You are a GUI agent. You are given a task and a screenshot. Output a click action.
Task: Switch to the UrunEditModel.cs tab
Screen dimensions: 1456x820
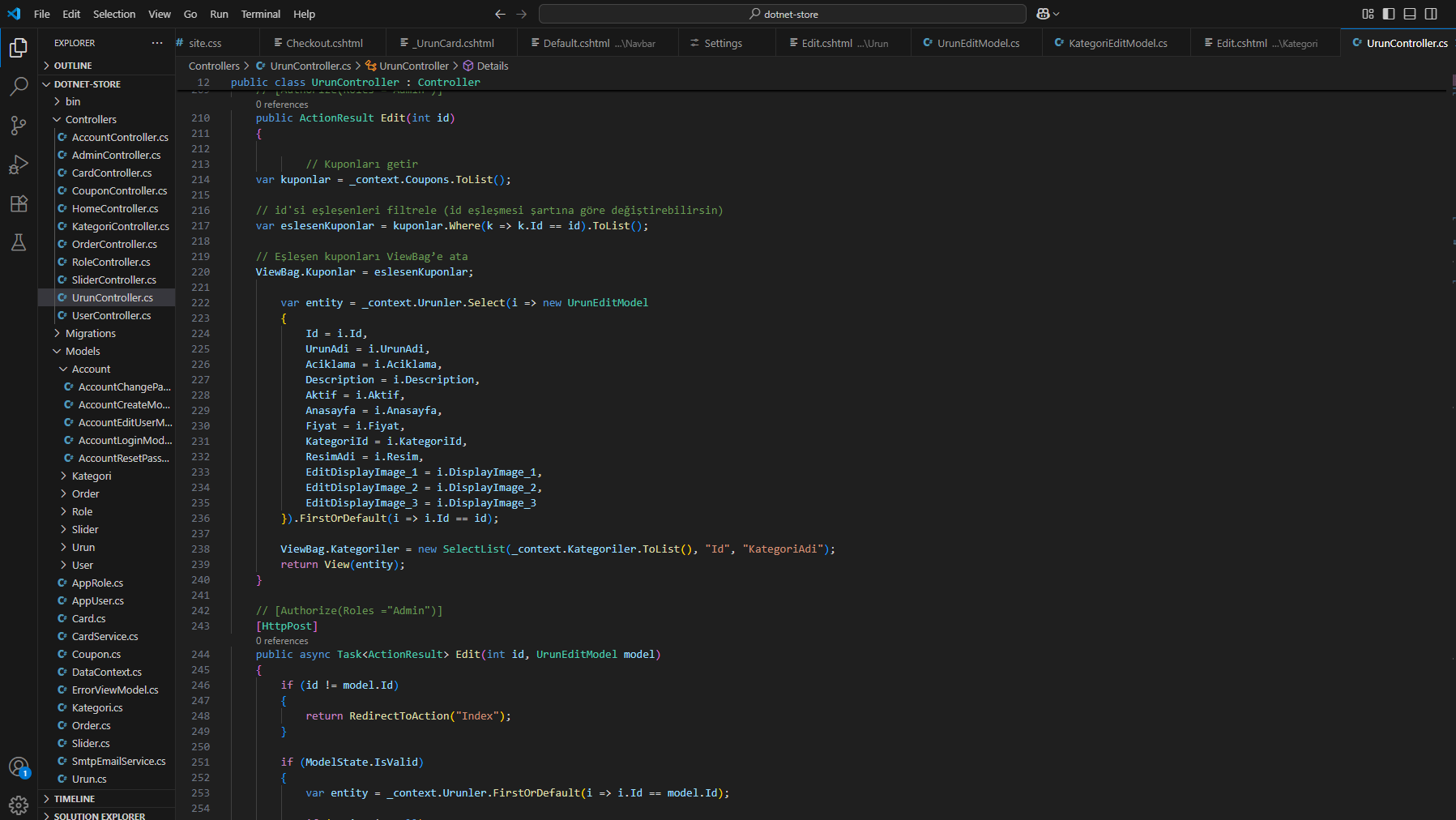click(x=978, y=43)
